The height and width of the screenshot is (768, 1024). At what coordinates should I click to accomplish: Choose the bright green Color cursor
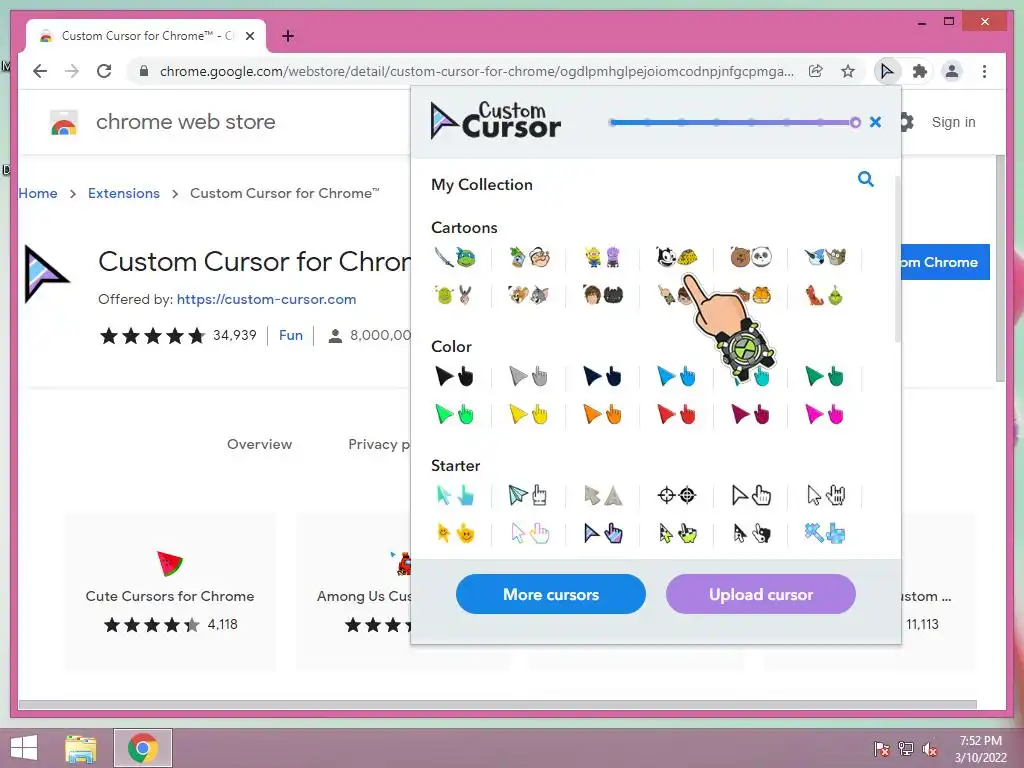pyautogui.click(x=455, y=415)
